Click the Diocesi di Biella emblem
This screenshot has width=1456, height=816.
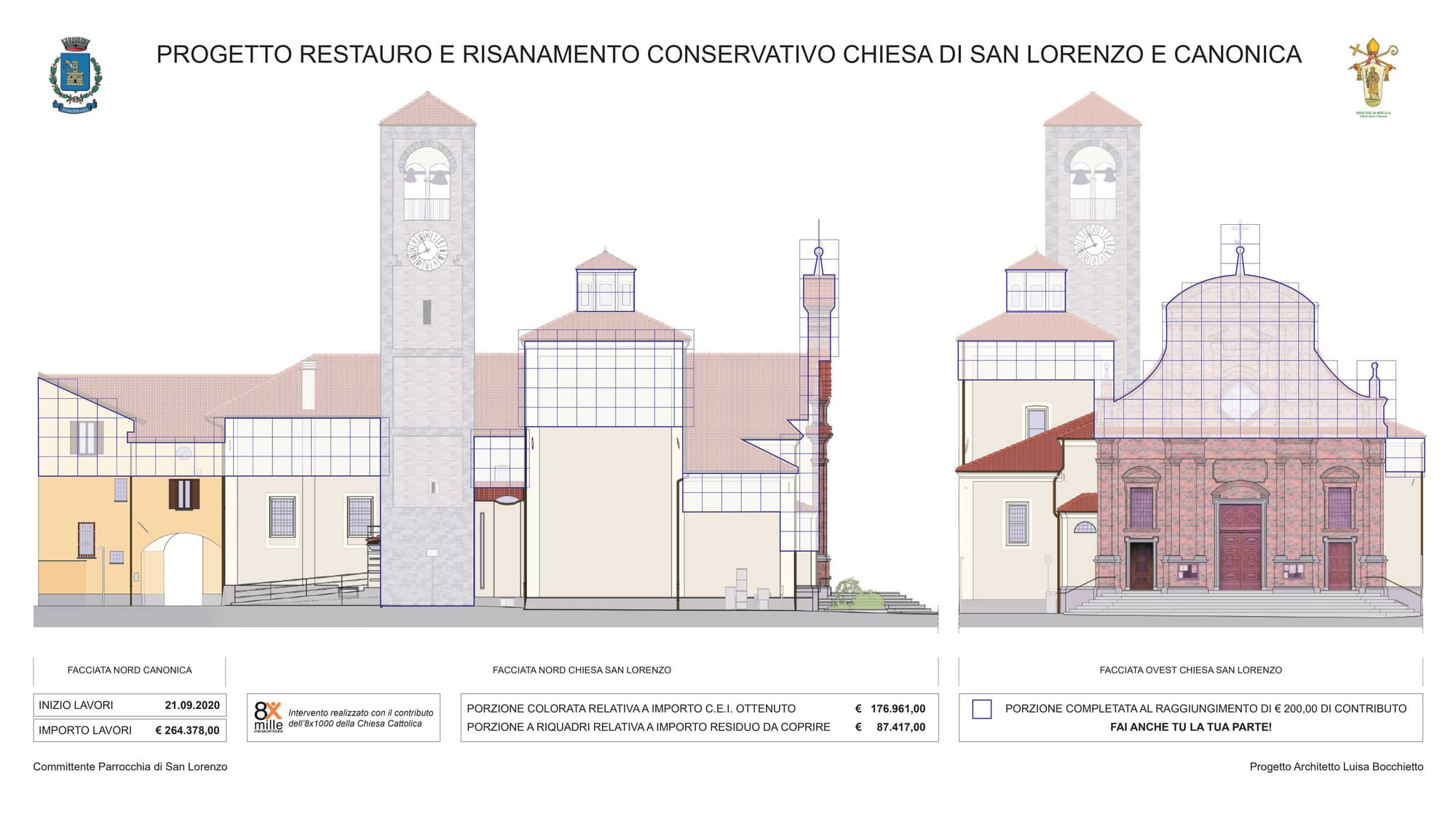click(1373, 77)
